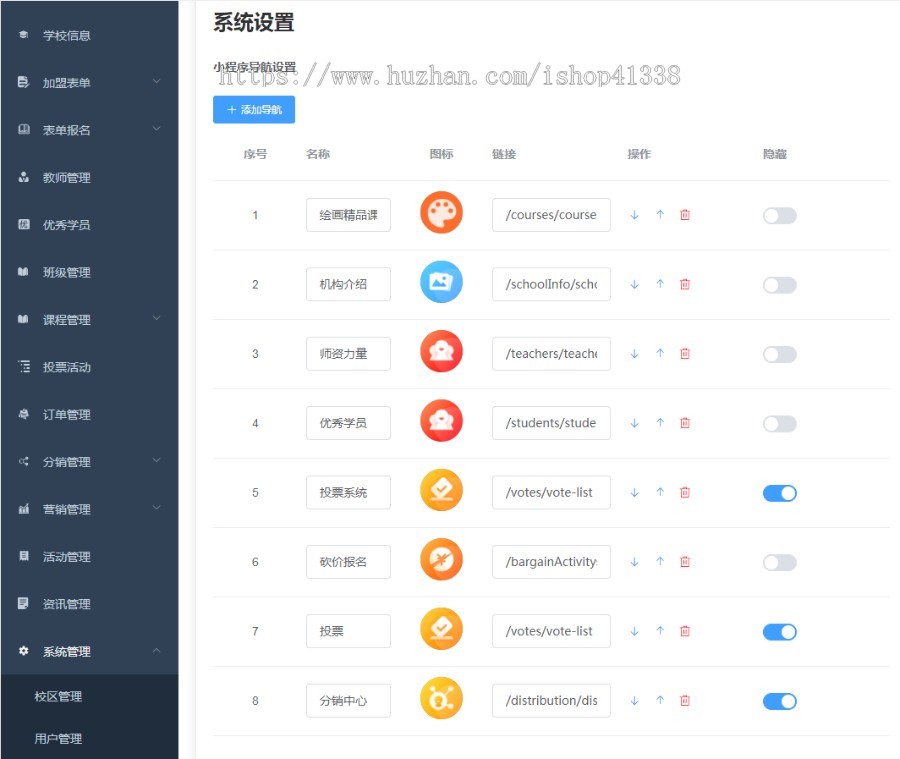This screenshot has height=759, width=900.
Task: Move row 7 投票 up
Action: coord(660,631)
